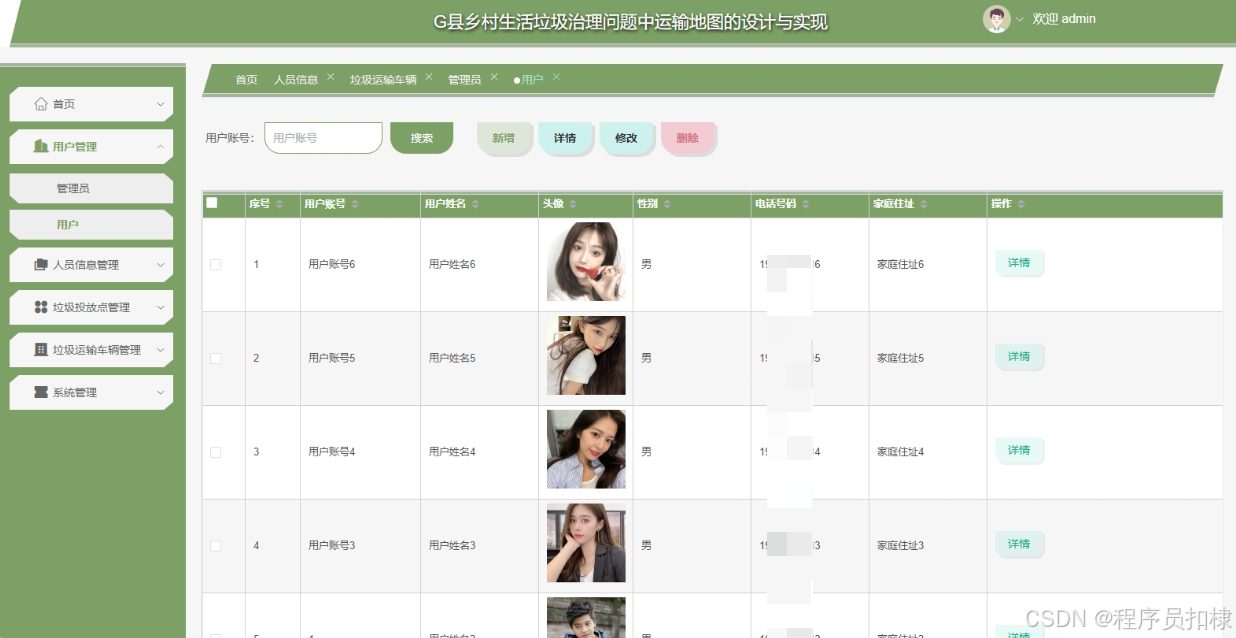Expand the 垃圾投放点管理 menu chevron
This screenshot has height=638, width=1236.
click(x=160, y=307)
